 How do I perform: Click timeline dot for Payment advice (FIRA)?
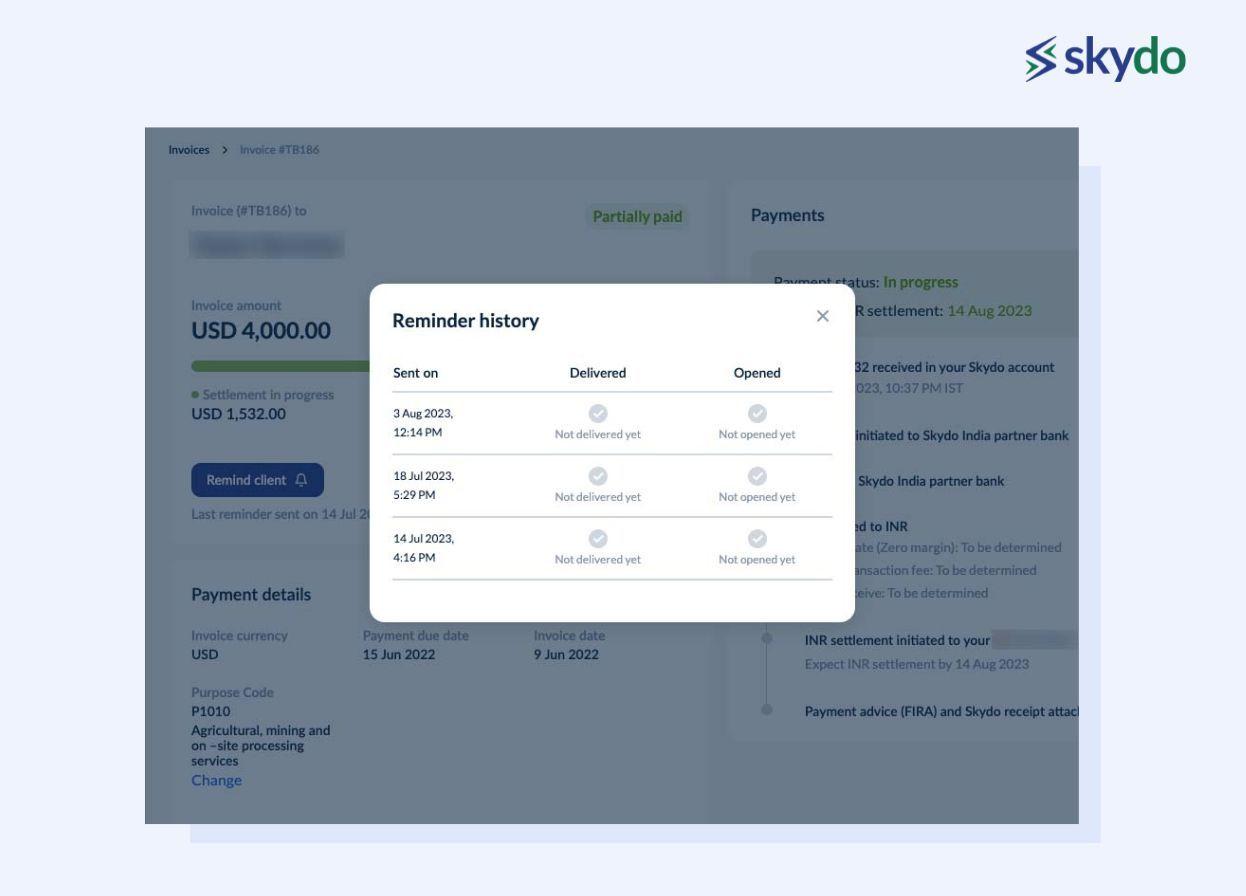pyautogui.click(x=767, y=709)
